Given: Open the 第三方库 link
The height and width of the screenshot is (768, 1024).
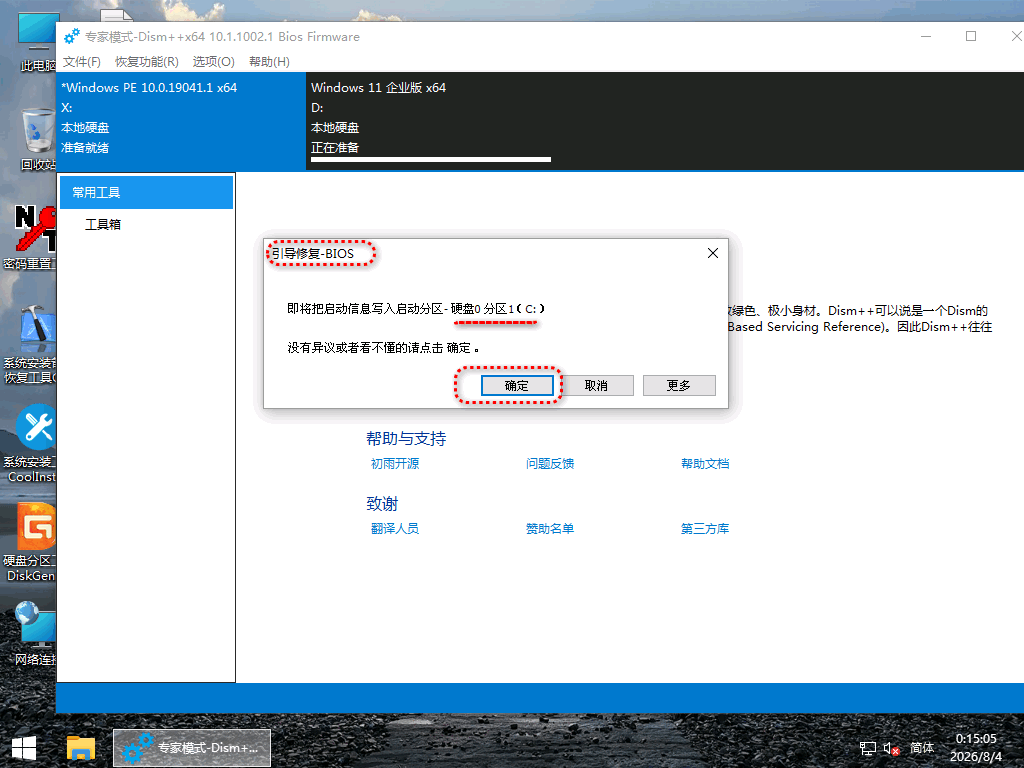Looking at the screenshot, I should click(705, 528).
